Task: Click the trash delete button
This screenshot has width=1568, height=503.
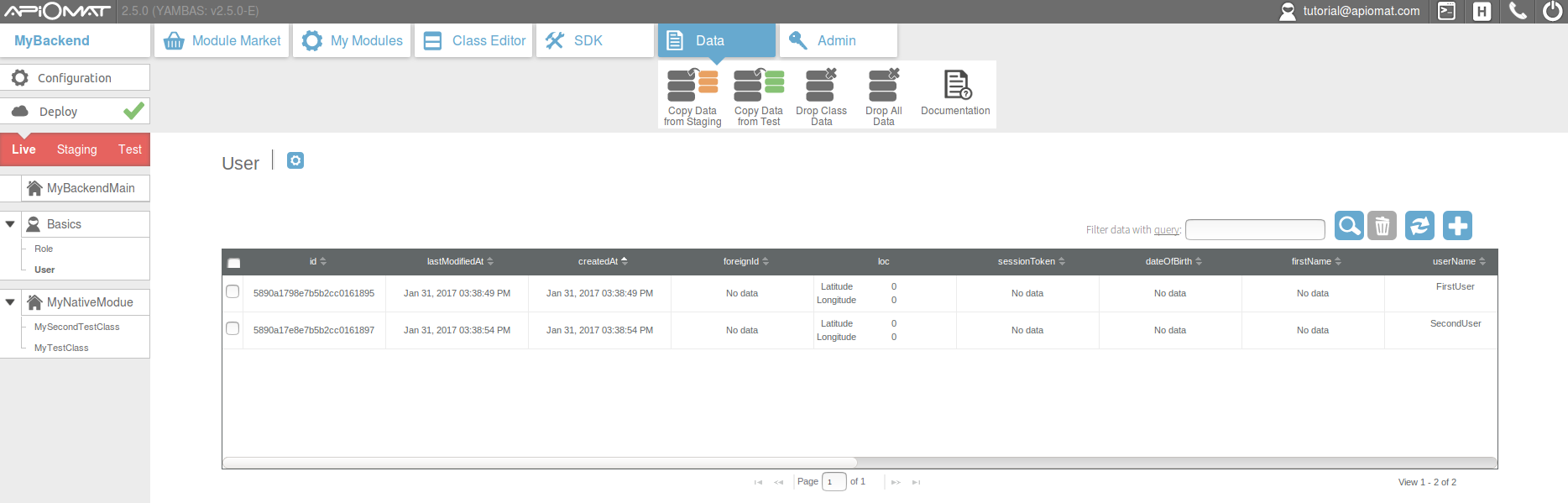Action: (1382, 226)
